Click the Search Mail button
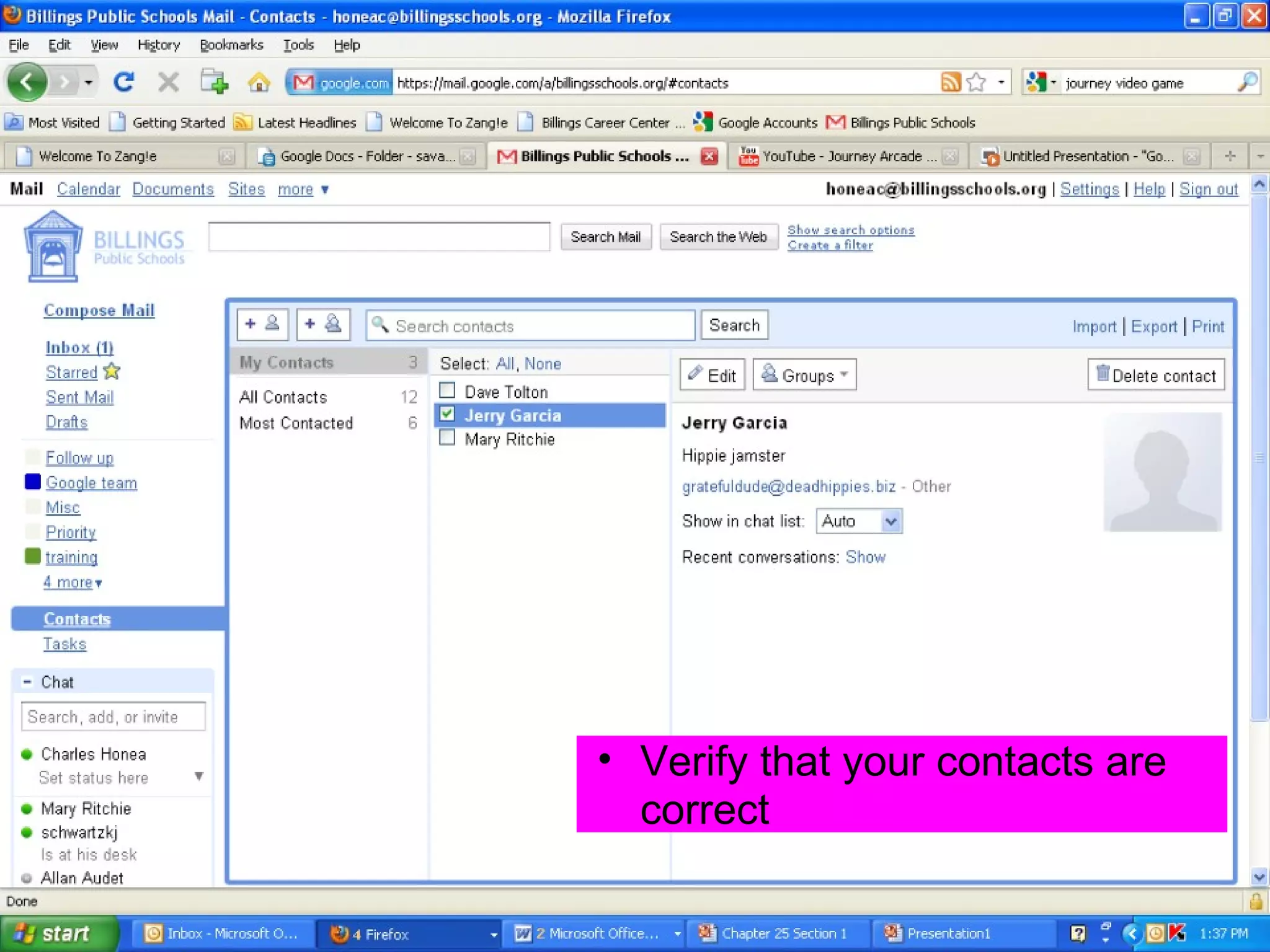The width and height of the screenshot is (1270, 952). point(606,237)
